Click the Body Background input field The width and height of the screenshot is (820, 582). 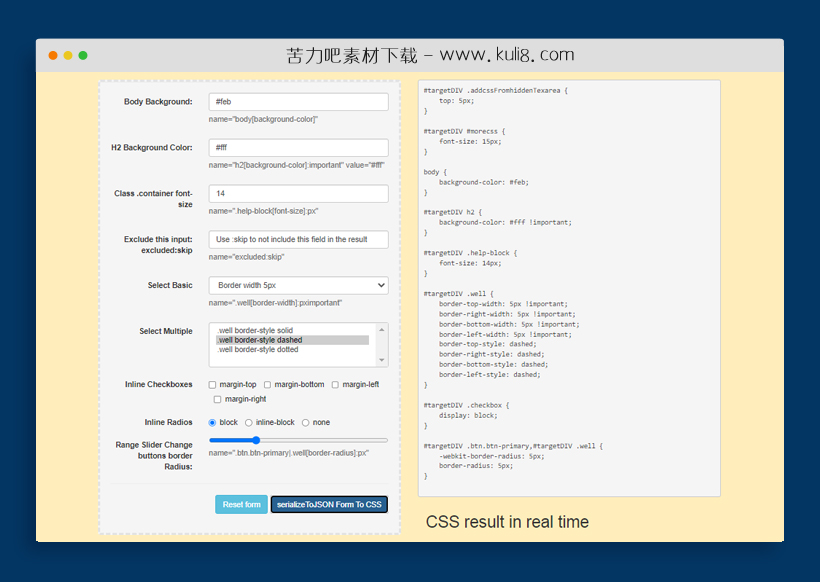pyautogui.click(x=298, y=102)
